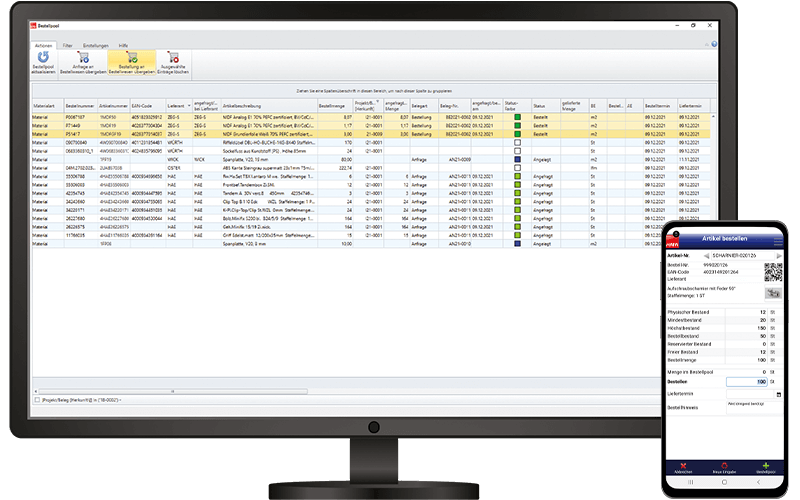Screen dimensions: 800x500
Task: Toggle the Projekt/Beleg filter checkbox at bottom
Action: click(x=37, y=400)
